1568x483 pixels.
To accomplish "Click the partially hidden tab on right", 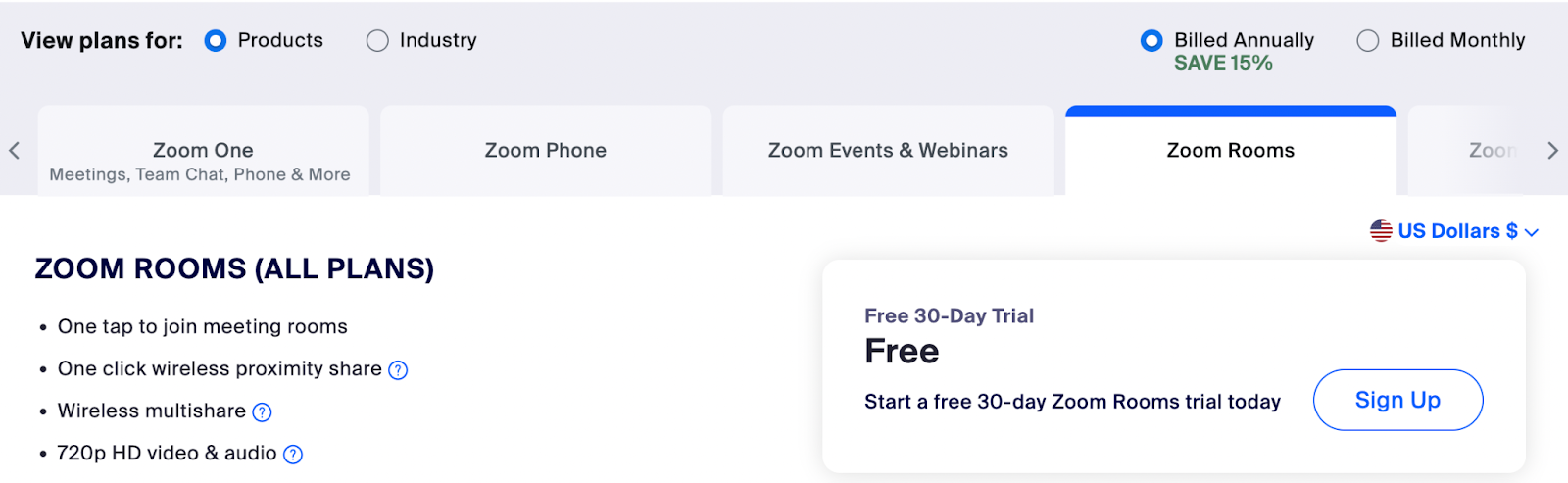I will [x=1485, y=151].
